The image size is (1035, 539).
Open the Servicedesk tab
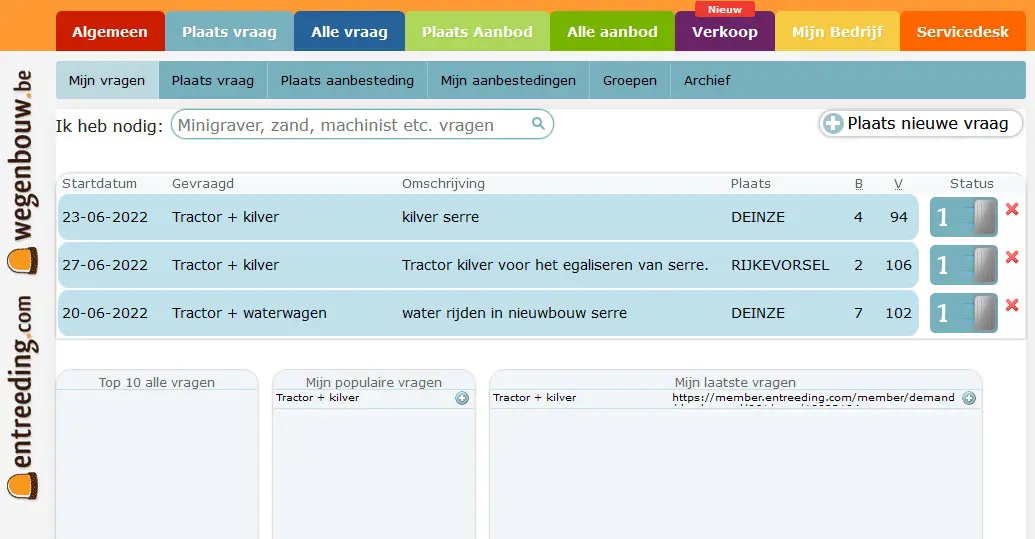pos(962,32)
